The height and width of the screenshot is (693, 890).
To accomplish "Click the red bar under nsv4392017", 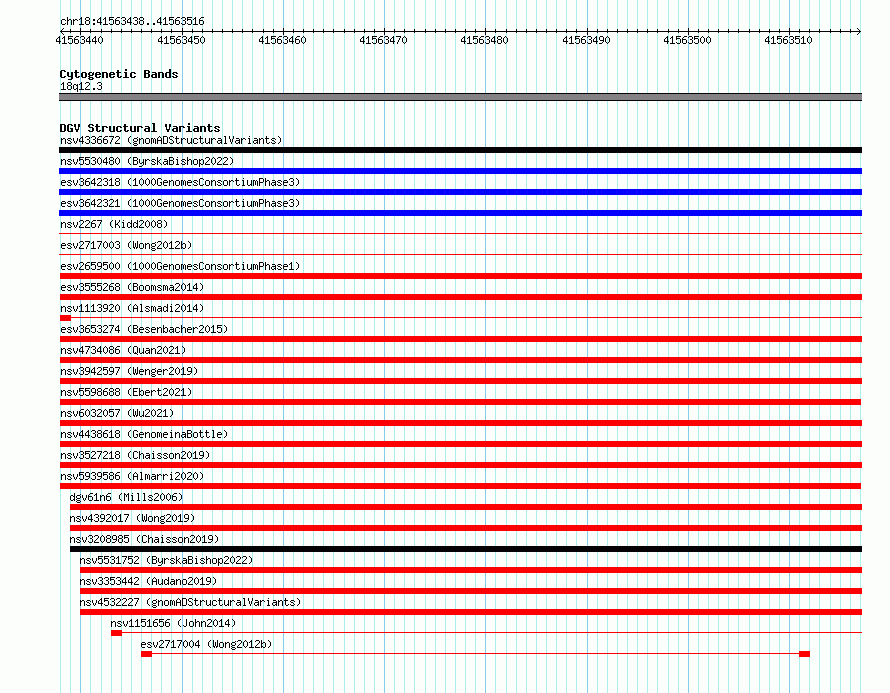I will 465,528.
